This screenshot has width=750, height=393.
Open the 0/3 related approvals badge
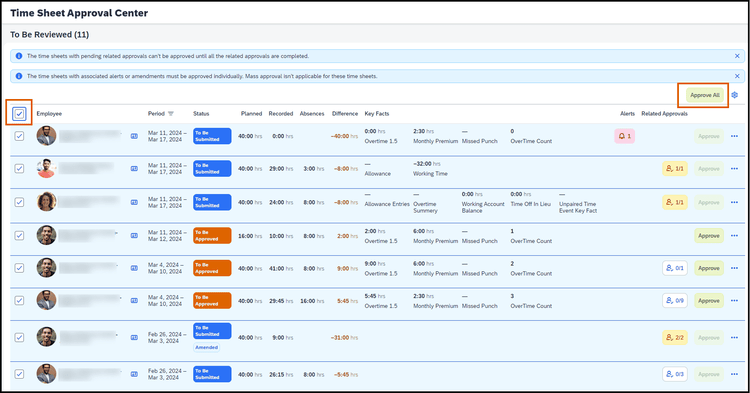(674, 374)
